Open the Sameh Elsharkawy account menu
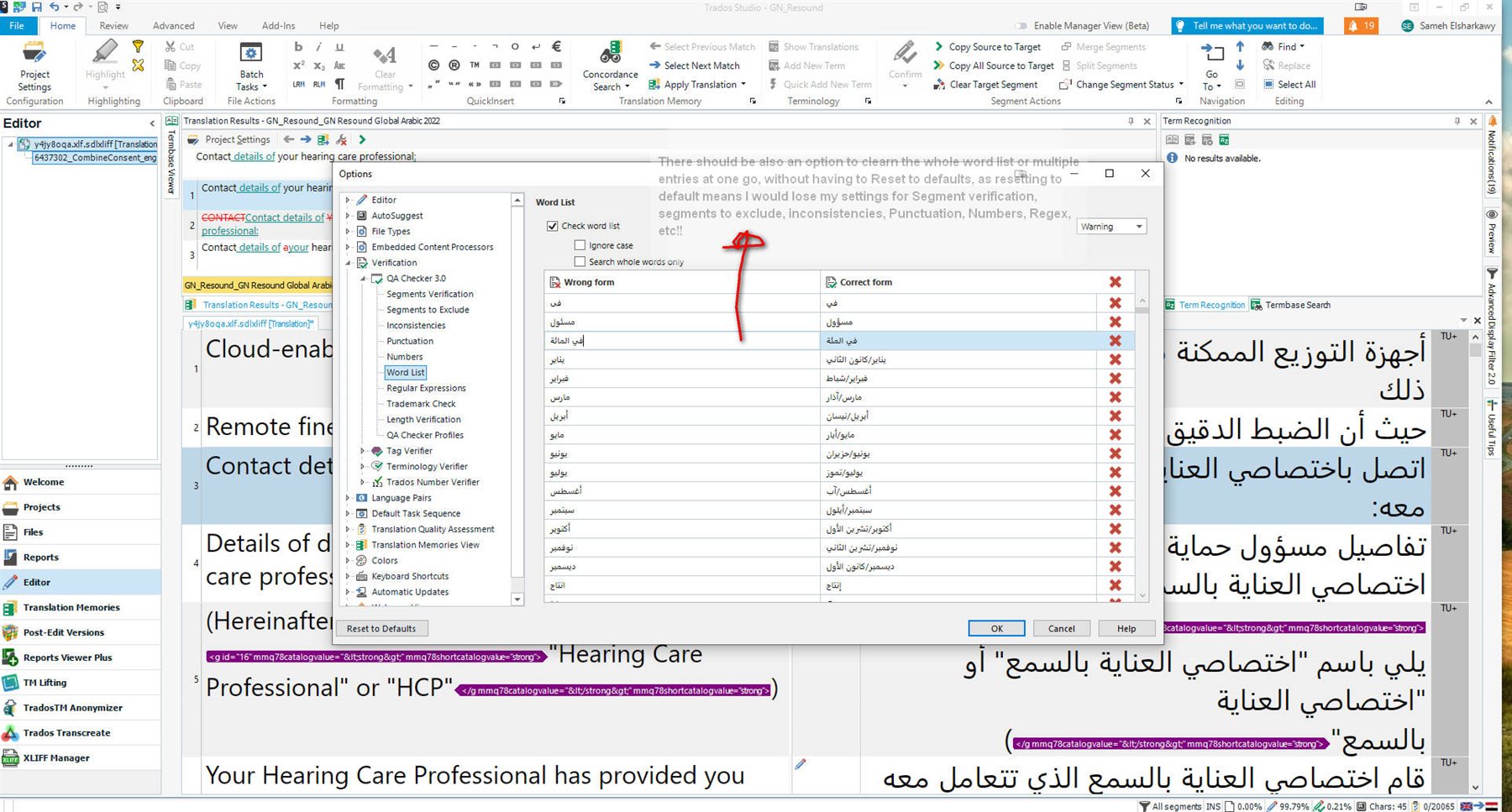The height and width of the screenshot is (812, 1512). coord(1448,26)
